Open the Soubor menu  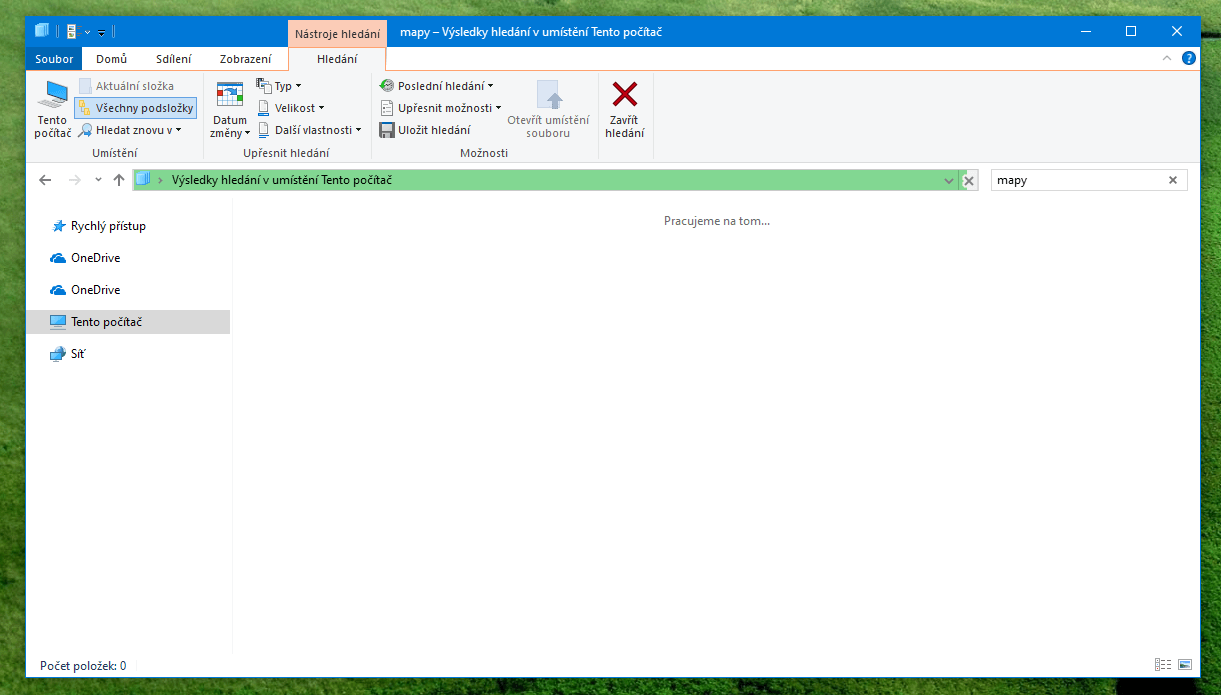click(x=54, y=59)
